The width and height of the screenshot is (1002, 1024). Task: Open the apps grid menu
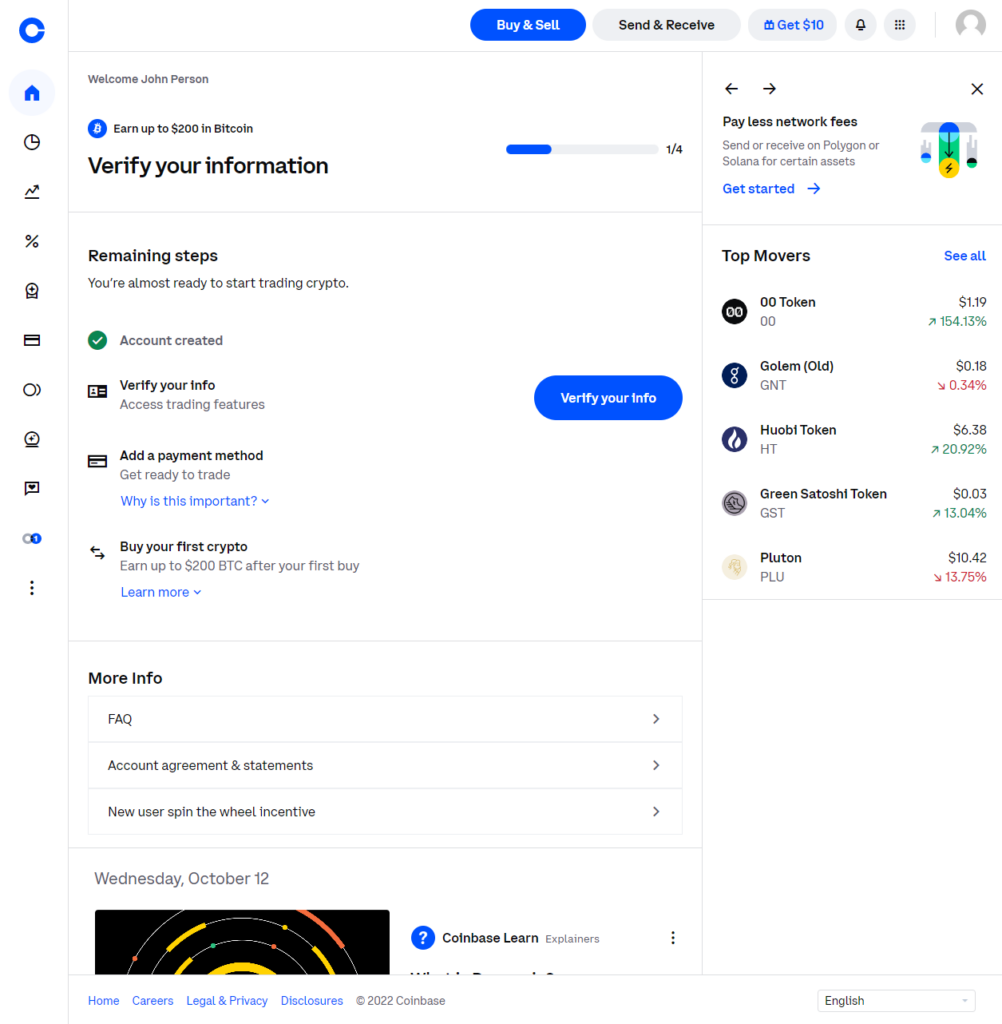tap(899, 25)
